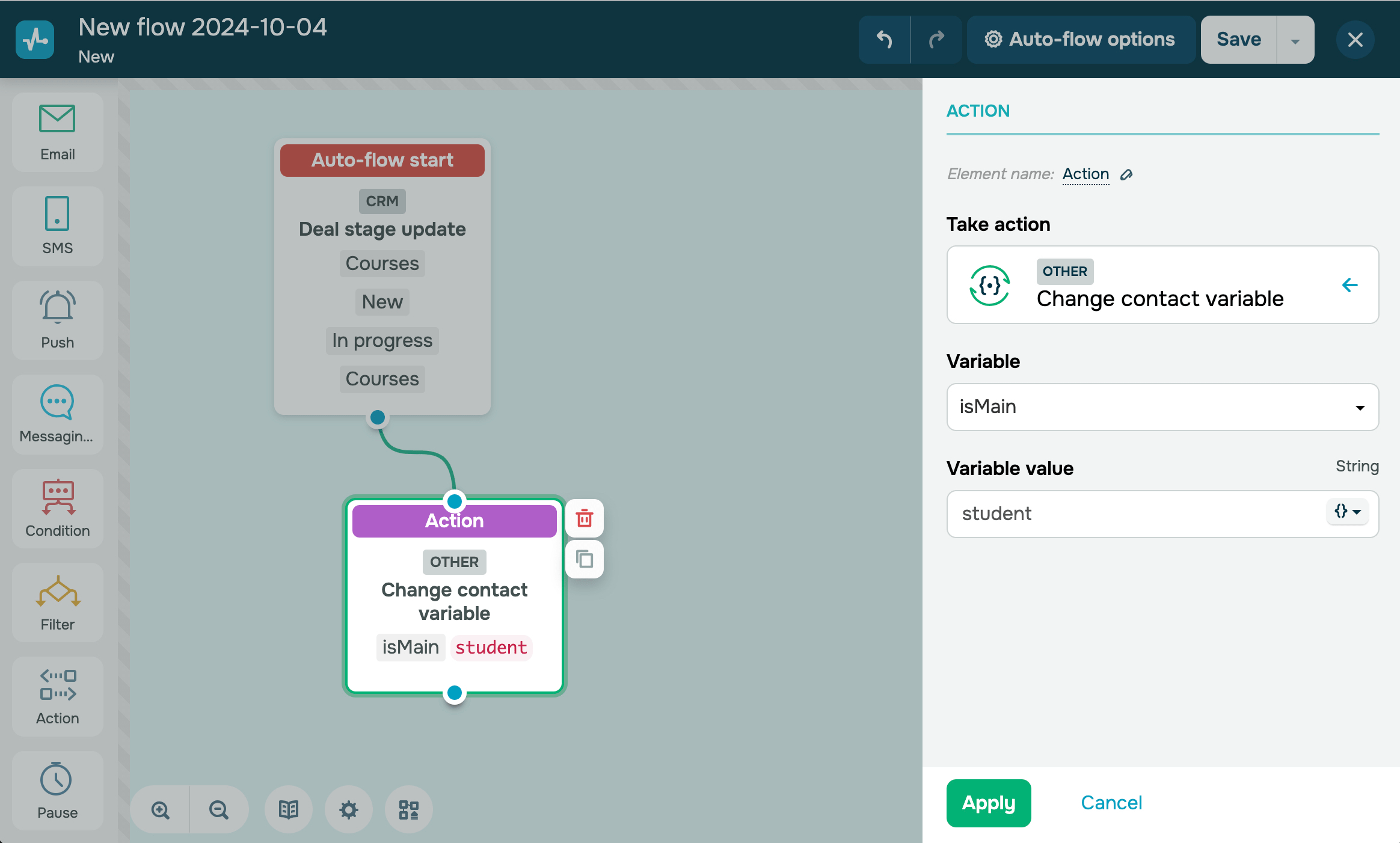
Task: Select the Email block in sidebar
Action: click(x=57, y=132)
